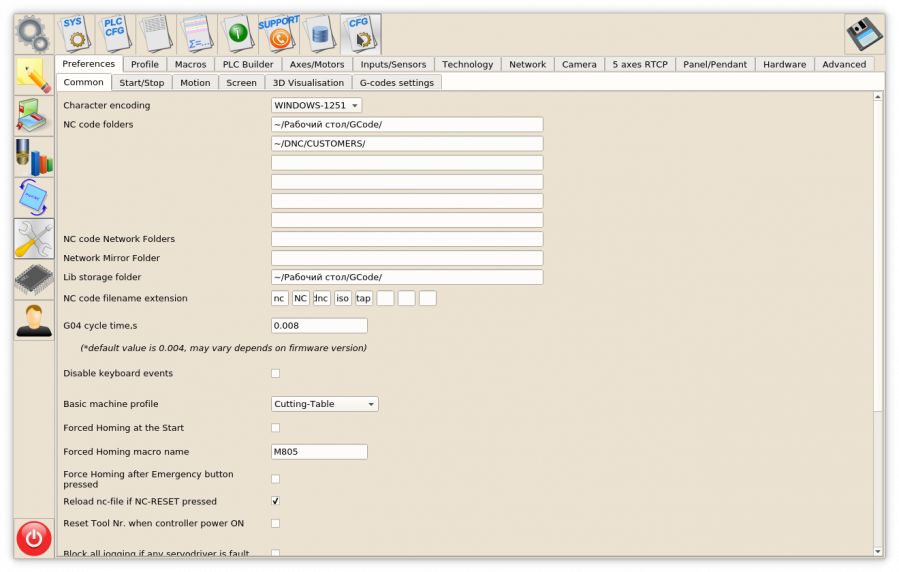Image resolution: width=899 pixels, height=572 pixels.
Task: Select the pencil note editor icon
Action: [x=34, y=74]
